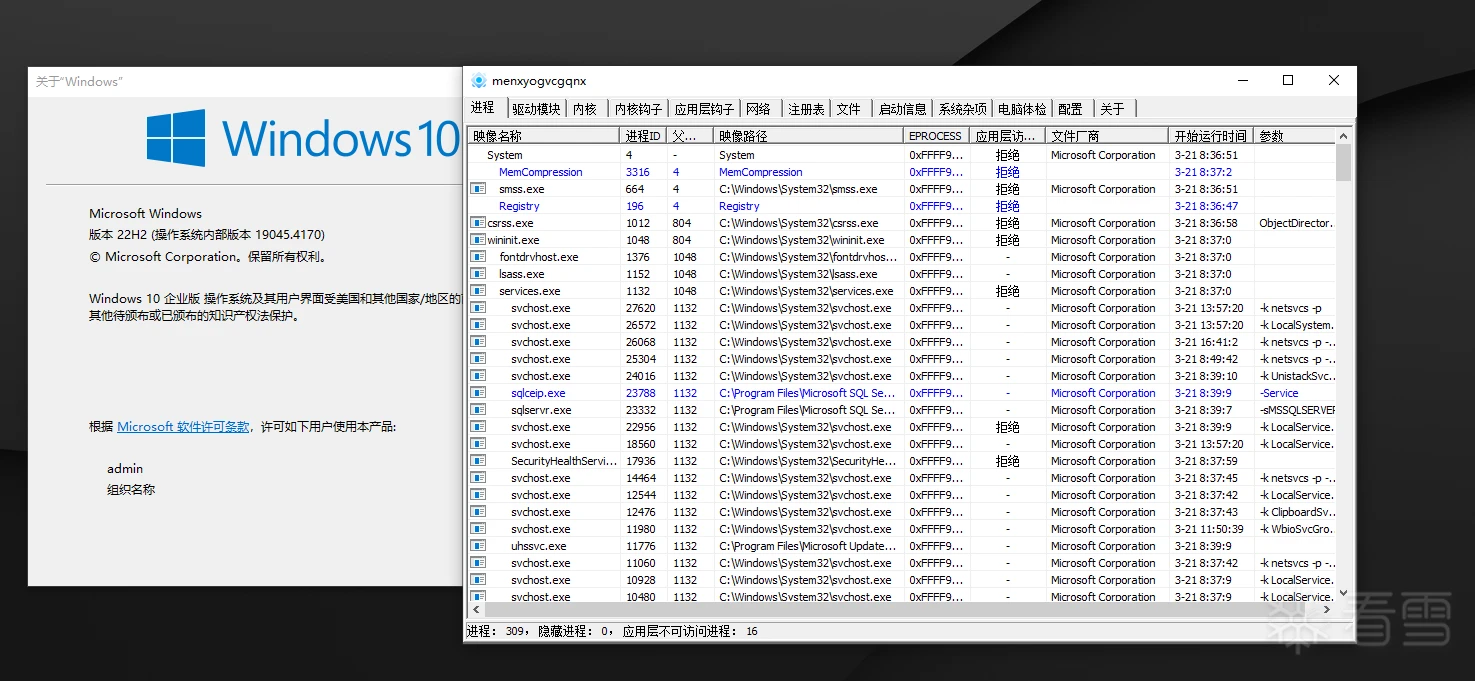Click the process icon beside csrss.exe
The width and height of the screenshot is (1475, 681).
coord(478,223)
